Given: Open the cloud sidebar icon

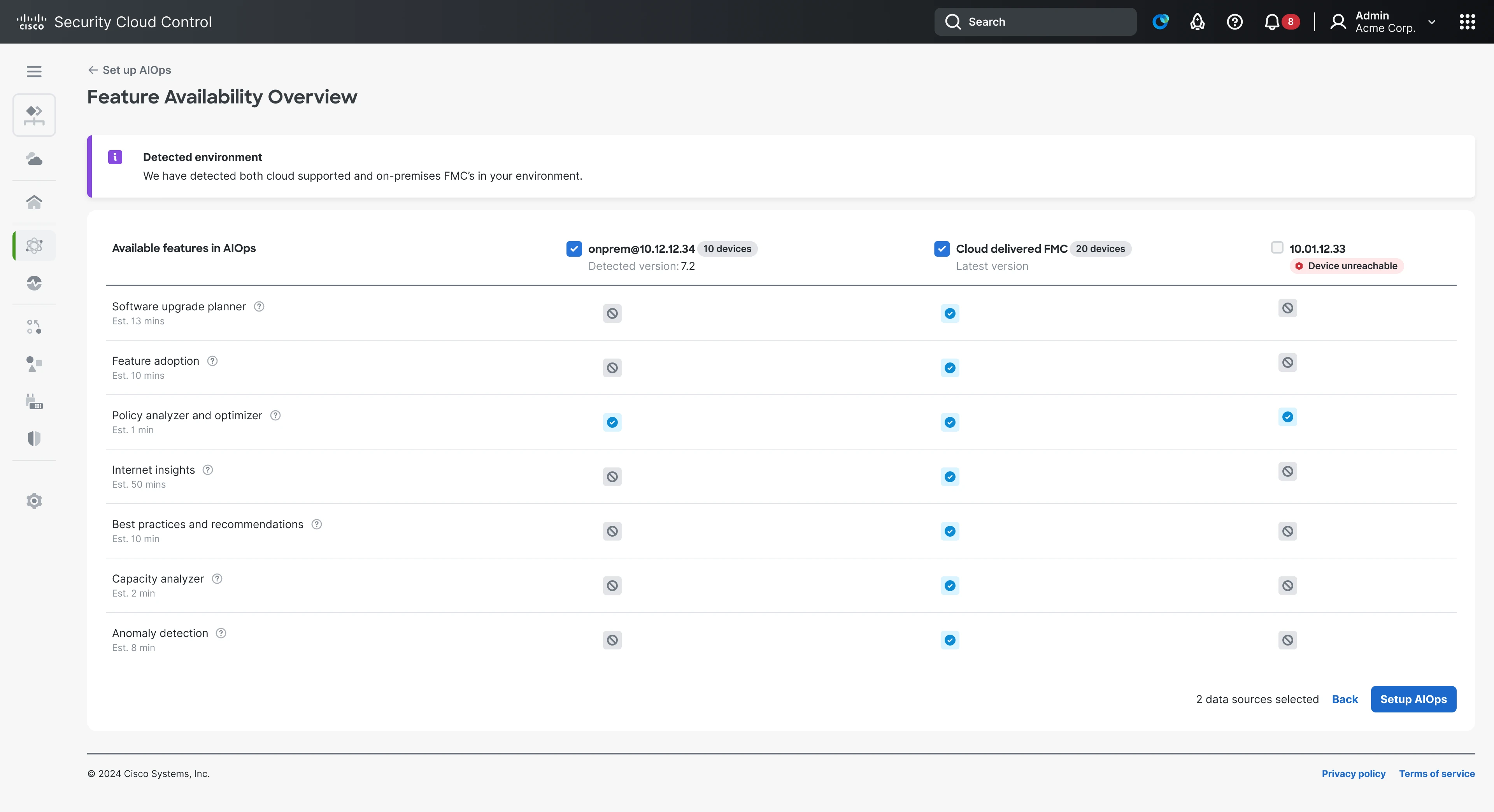Looking at the screenshot, I should coord(34,159).
